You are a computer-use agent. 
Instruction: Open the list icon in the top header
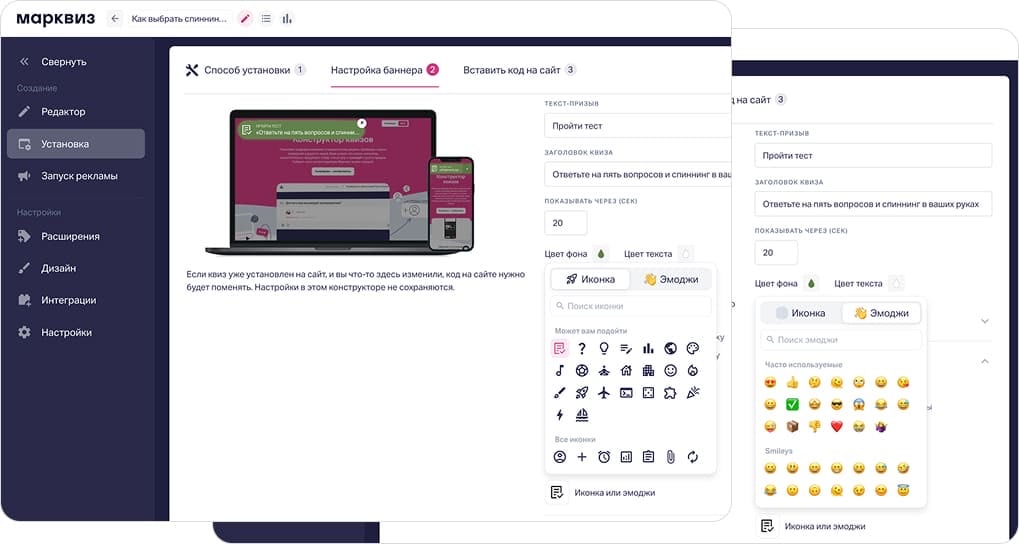tap(266, 19)
